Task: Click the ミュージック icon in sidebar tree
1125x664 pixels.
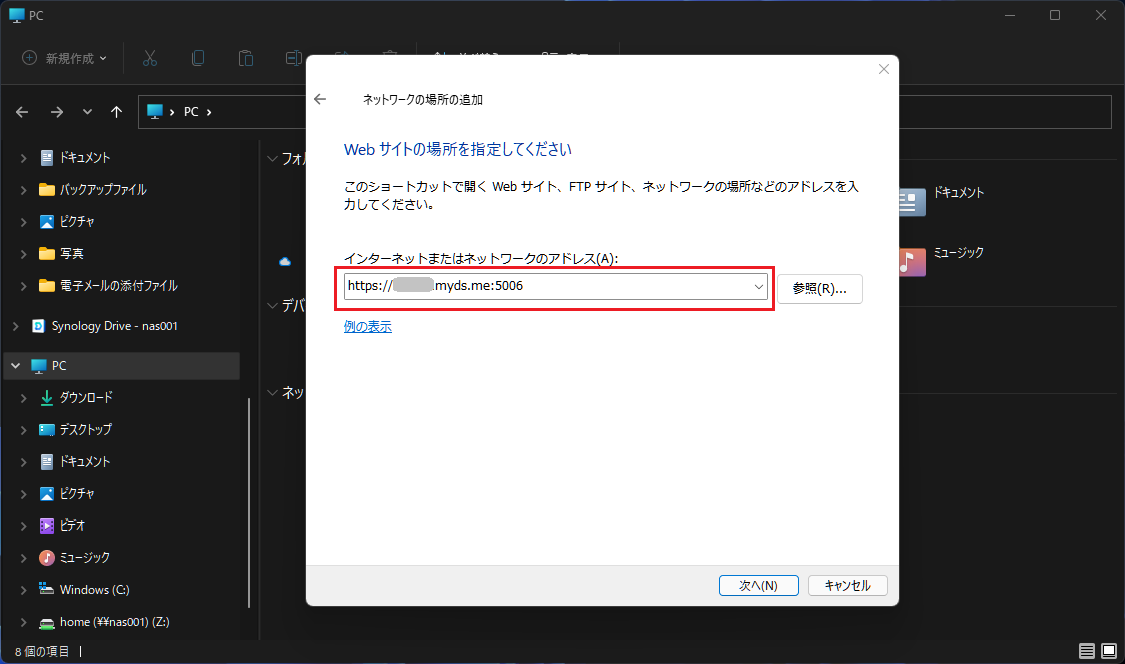Action: pyautogui.click(x=47, y=558)
